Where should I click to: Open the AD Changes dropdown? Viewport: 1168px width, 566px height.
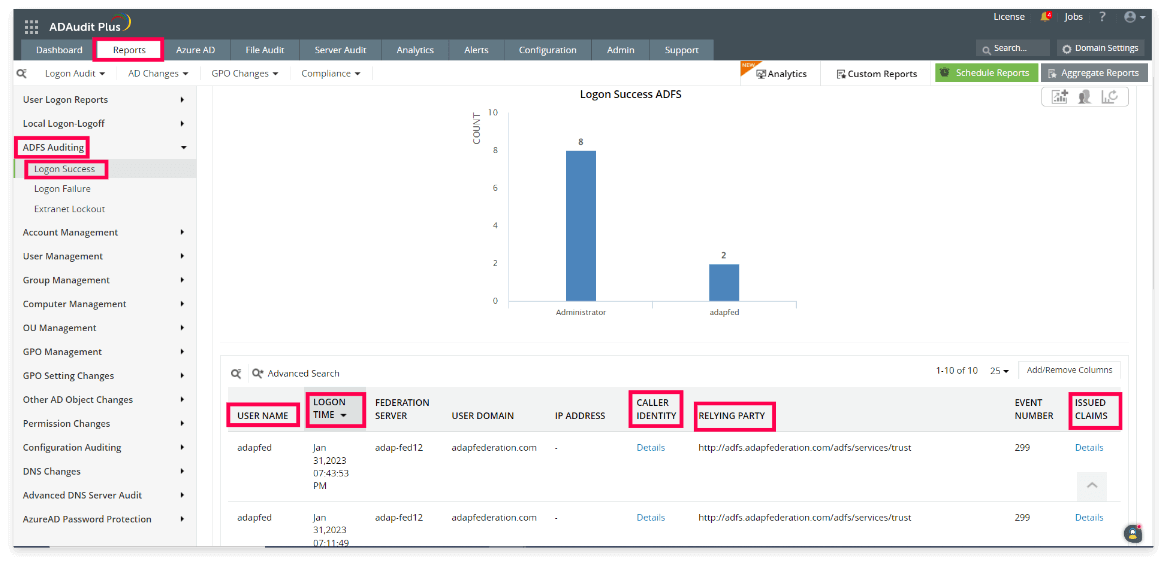(158, 74)
